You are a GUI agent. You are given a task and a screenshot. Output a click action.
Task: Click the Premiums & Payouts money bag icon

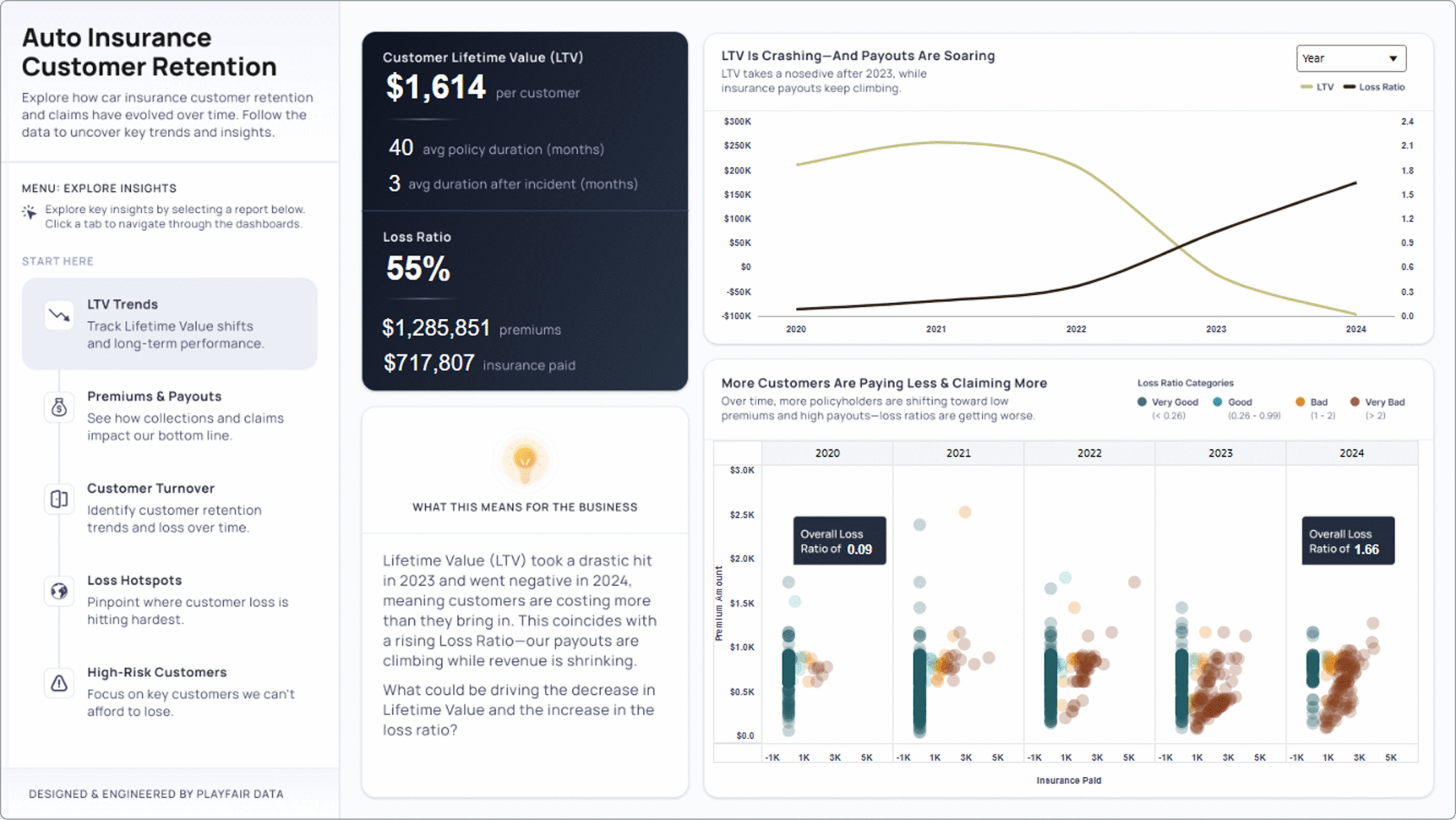pos(59,407)
